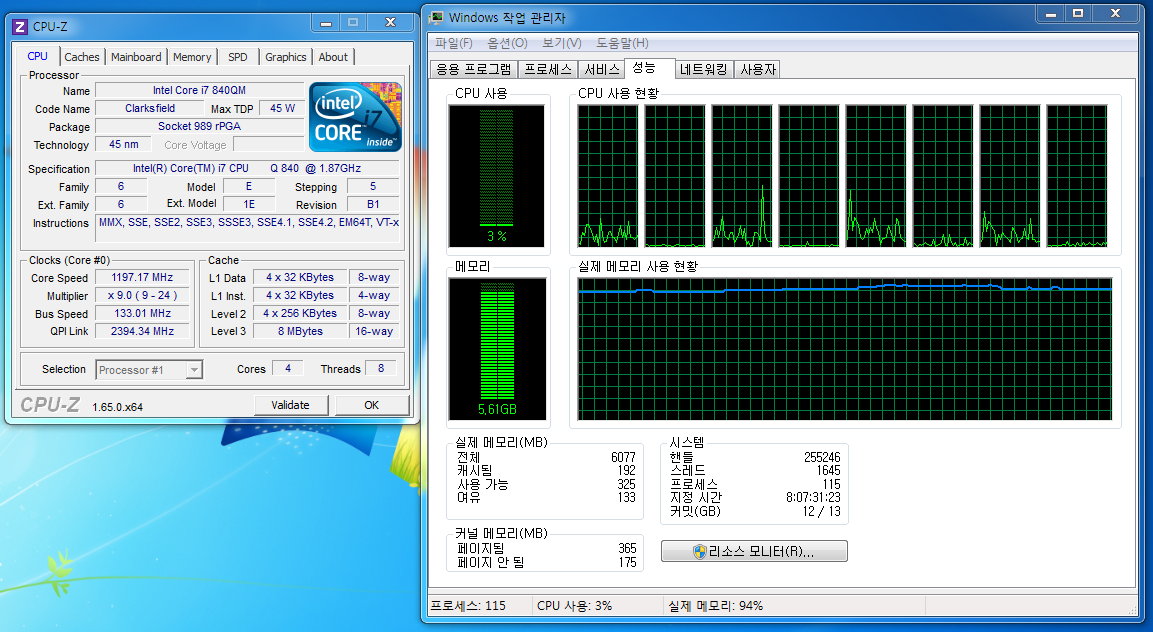Image resolution: width=1153 pixels, height=632 pixels.
Task: Click the Intel Core i7 inside logo
Action: point(355,117)
